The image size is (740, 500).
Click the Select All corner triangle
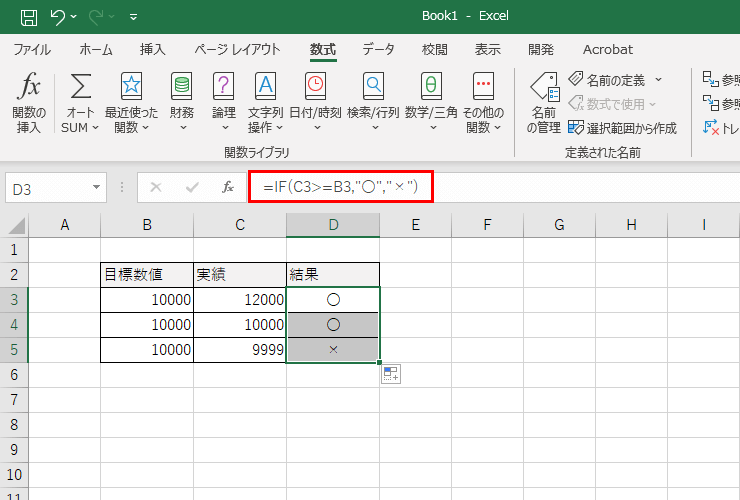pyautogui.click(x=16, y=226)
